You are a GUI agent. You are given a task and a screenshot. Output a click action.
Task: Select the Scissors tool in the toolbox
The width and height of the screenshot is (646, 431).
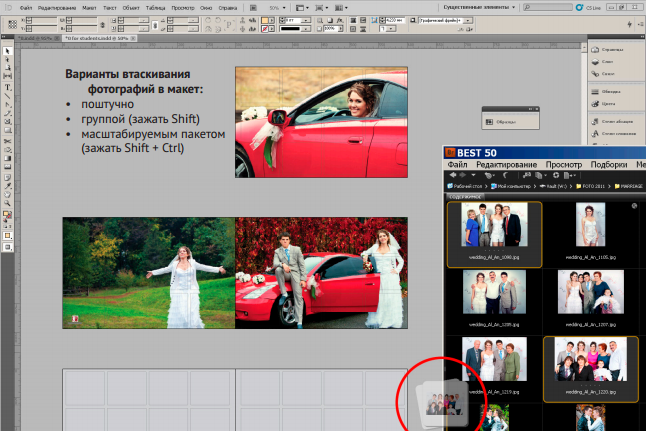pyautogui.click(x=7, y=141)
